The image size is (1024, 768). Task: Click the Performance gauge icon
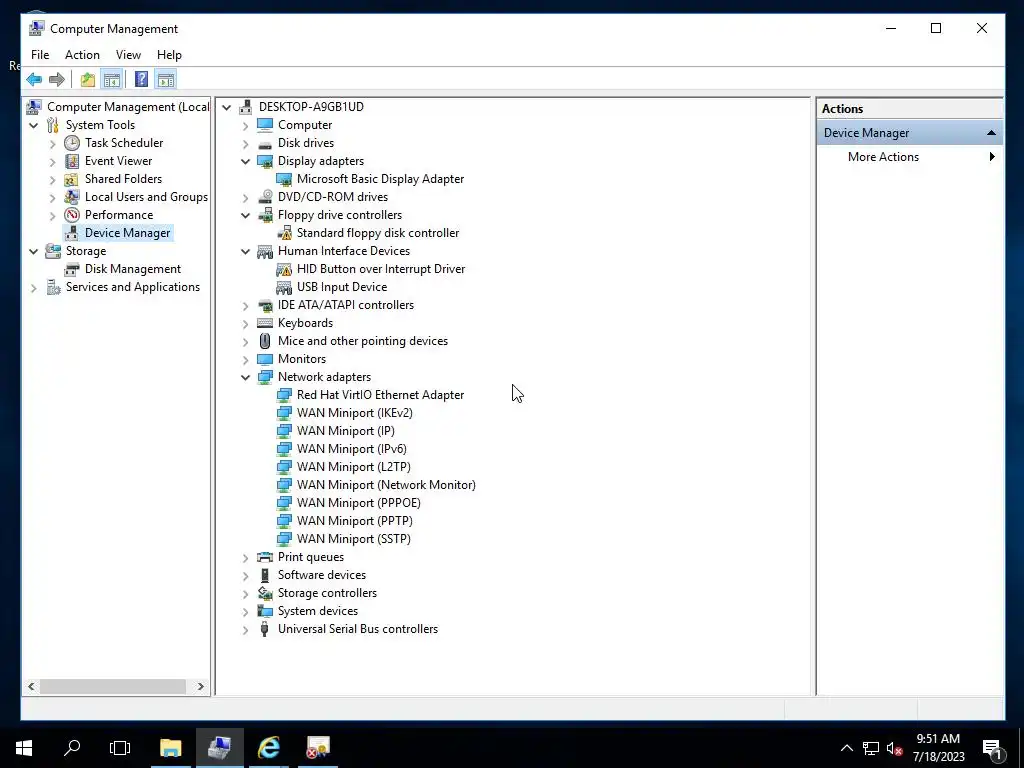click(72, 215)
